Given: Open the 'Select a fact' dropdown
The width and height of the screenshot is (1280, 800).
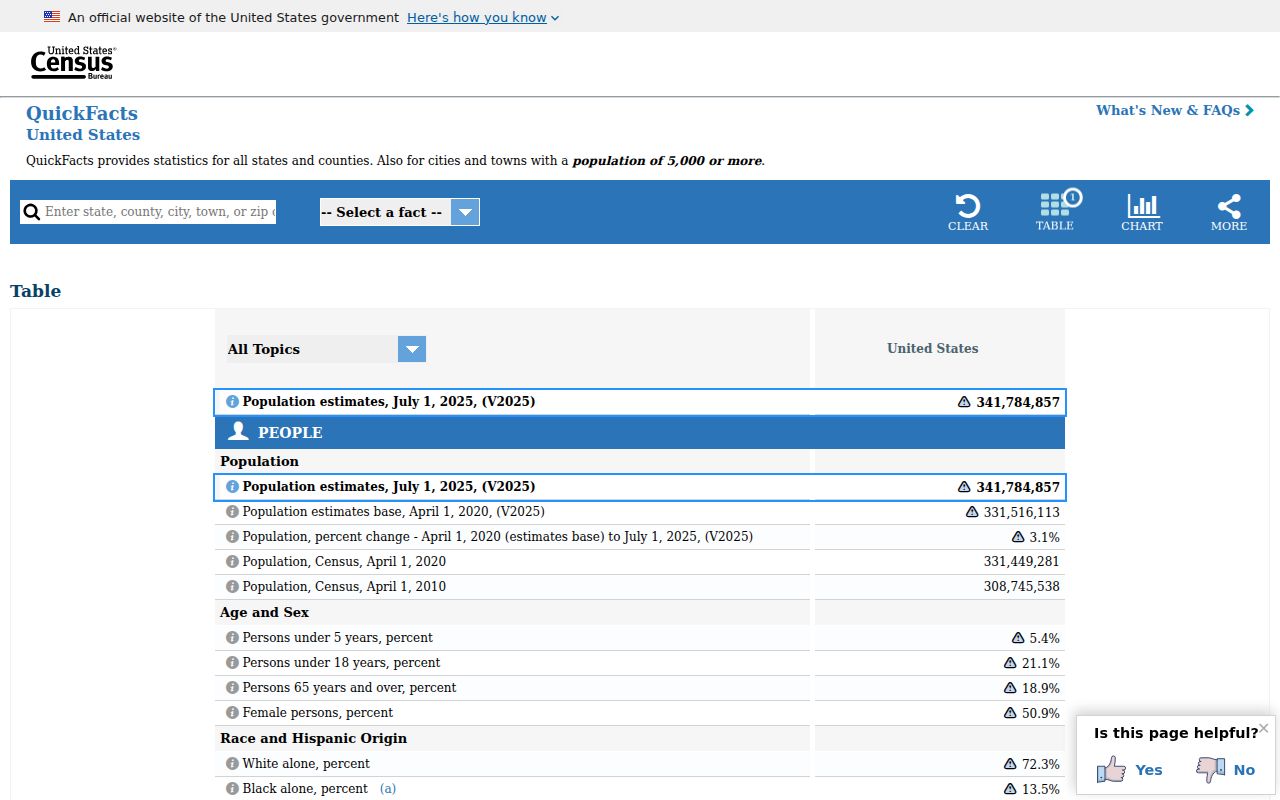Looking at the screenshot, I should [400, 212].
